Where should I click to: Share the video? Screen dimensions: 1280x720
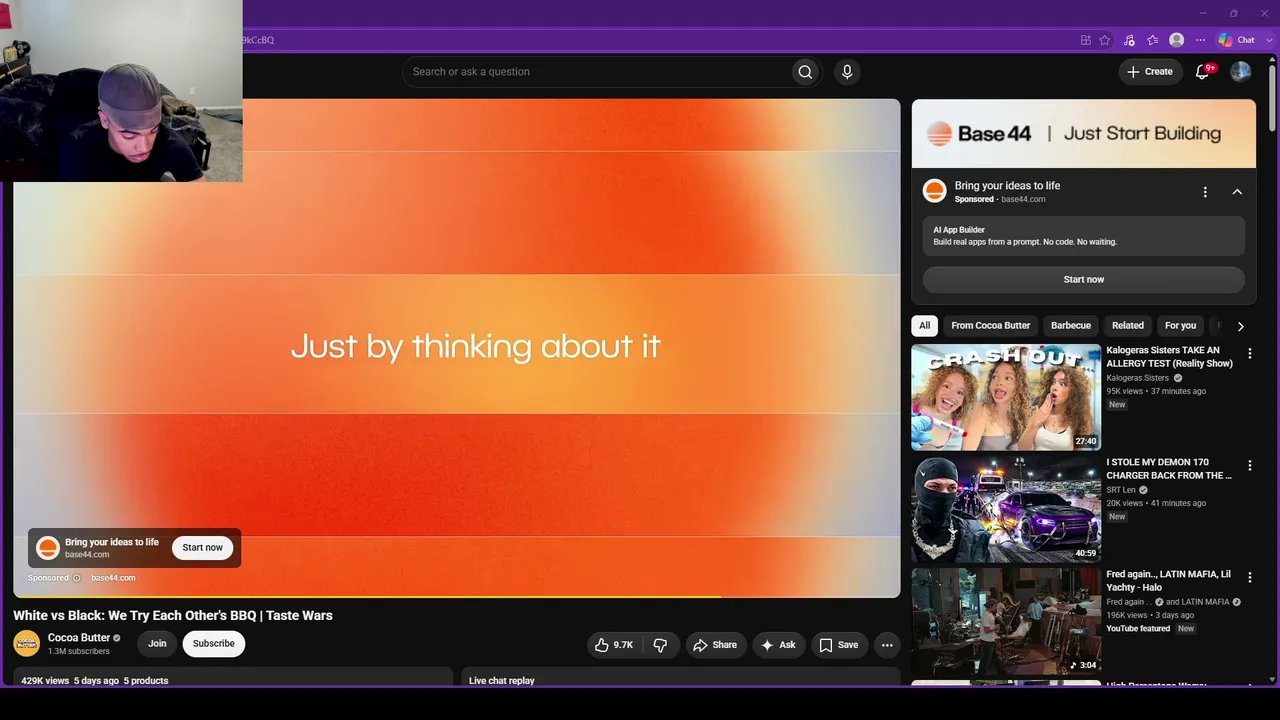pos(716,645)
